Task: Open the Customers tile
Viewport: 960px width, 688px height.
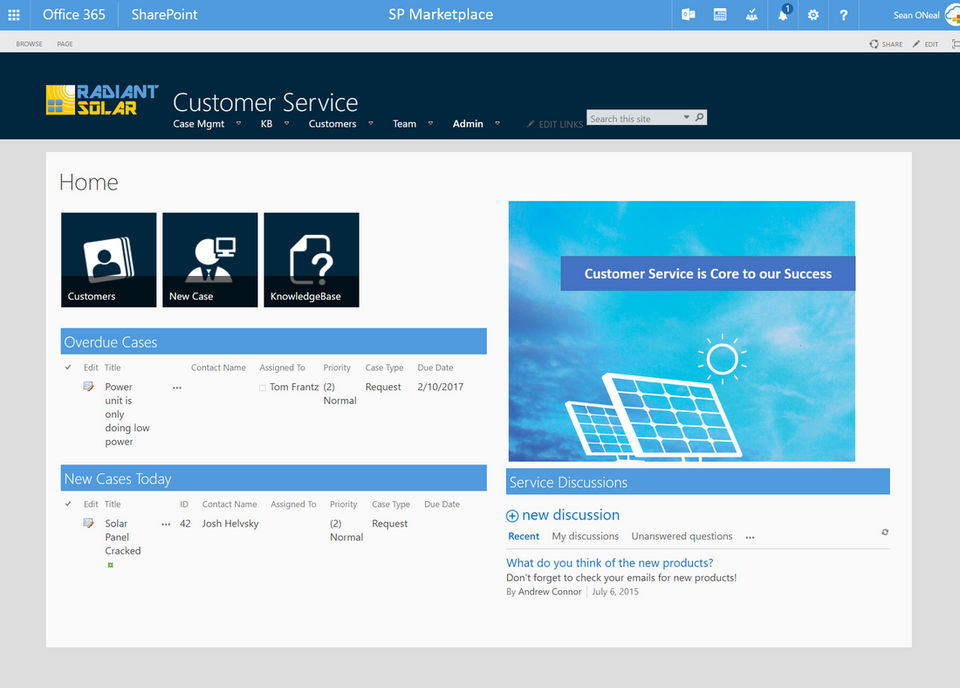Action: coord(108,260)
